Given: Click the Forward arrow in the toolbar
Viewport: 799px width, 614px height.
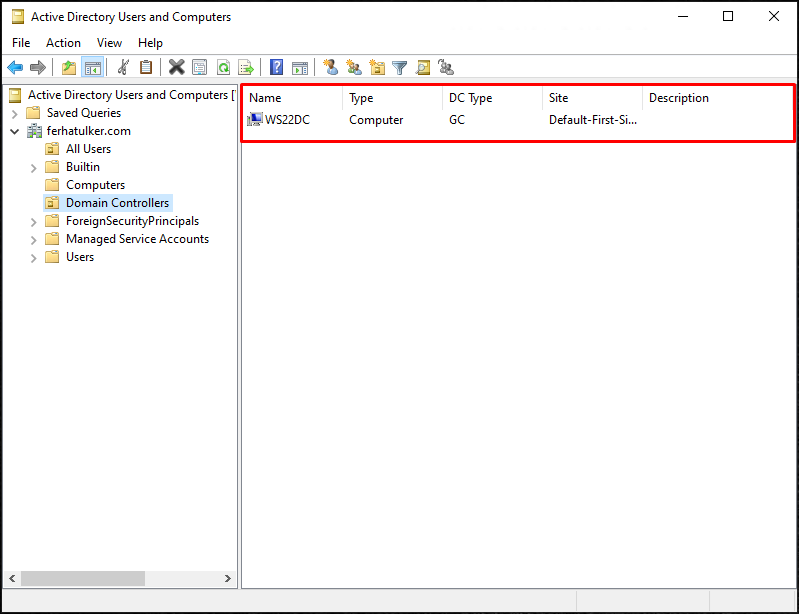Looking at the screenshot, I should [x=38, y=67].
